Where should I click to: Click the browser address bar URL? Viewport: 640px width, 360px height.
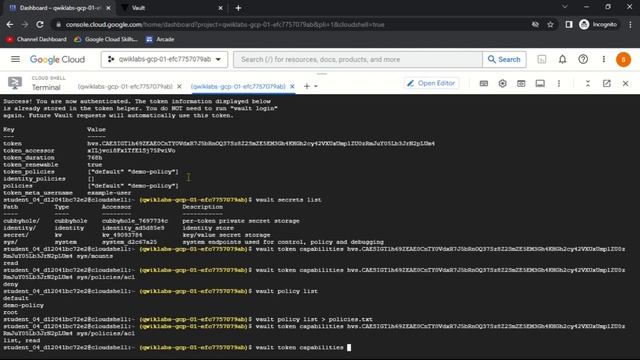click(x=225, y=24)
